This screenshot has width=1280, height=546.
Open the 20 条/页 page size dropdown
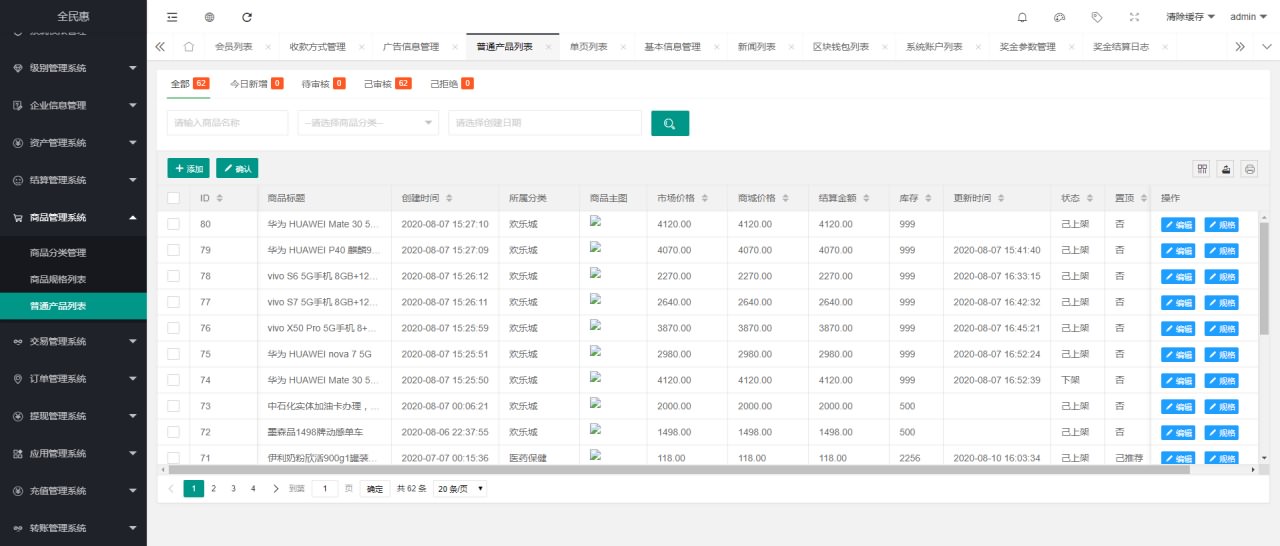click(x=460, y=489)
